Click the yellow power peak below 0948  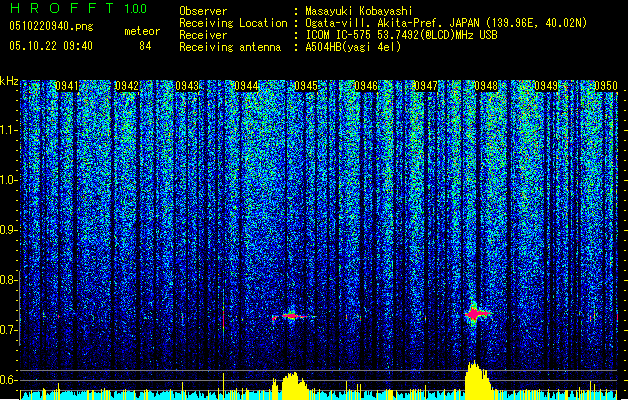[477, 379]
